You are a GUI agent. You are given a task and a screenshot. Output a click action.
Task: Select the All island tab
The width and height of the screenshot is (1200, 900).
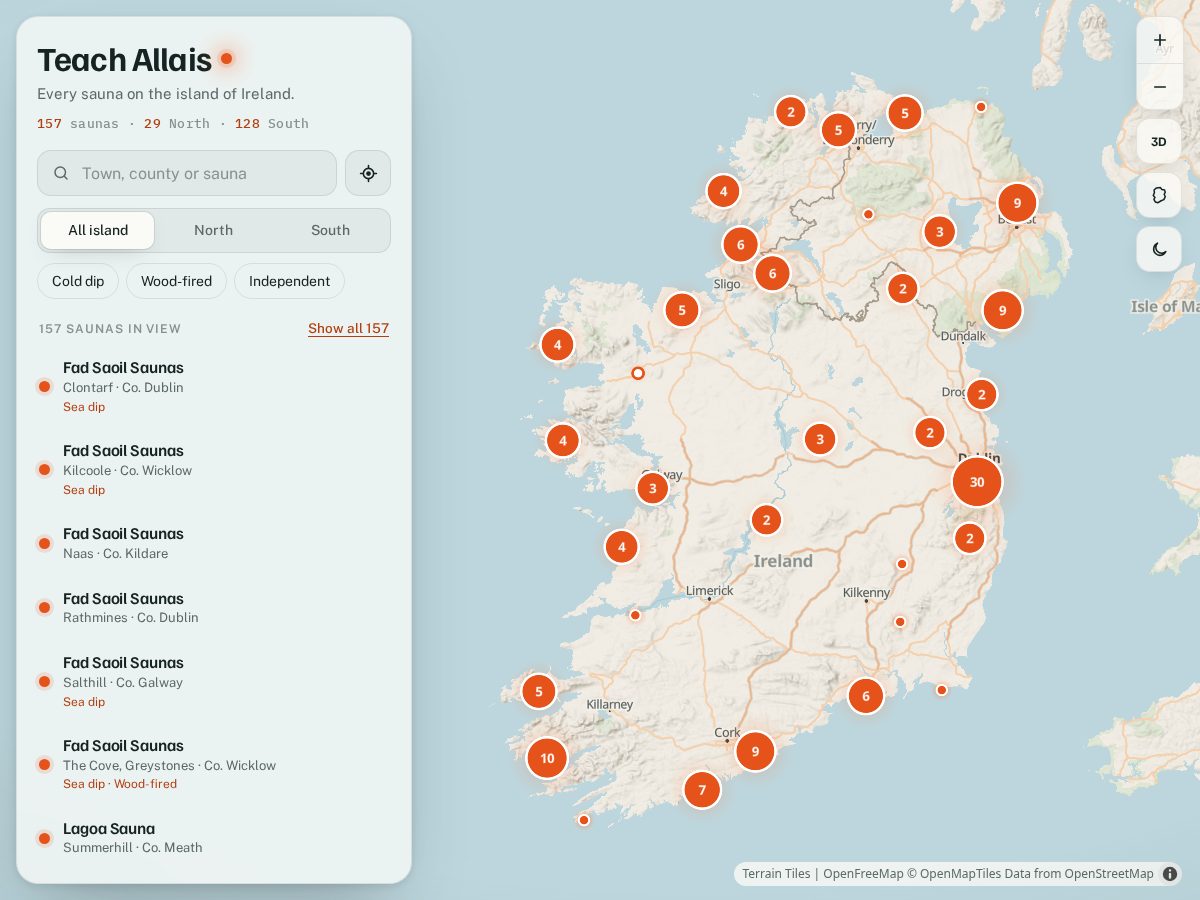pos(98,230)
